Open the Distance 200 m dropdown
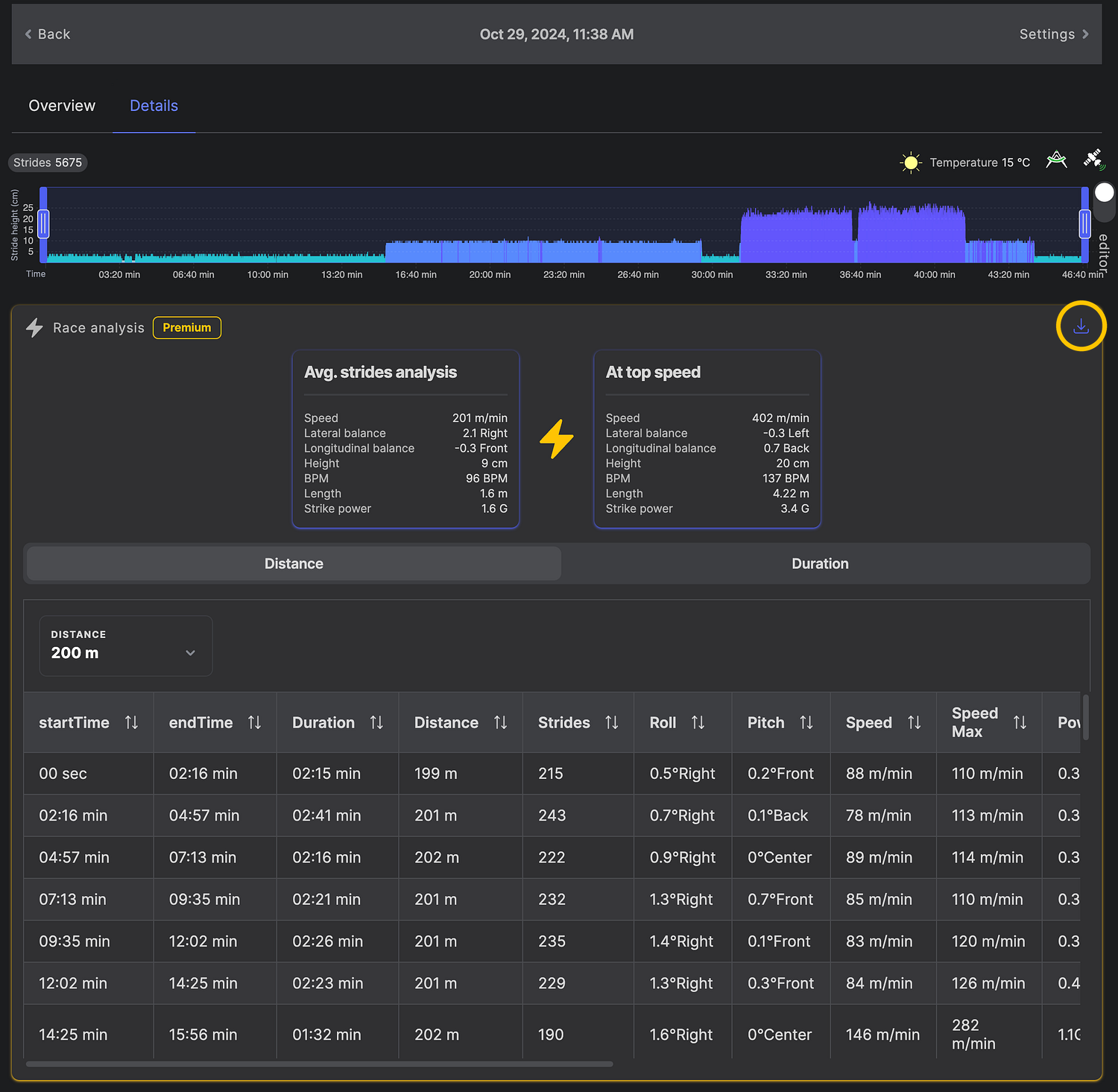Image resolution: width=1118 pixels, height=1092 pixels. (126, 646)
